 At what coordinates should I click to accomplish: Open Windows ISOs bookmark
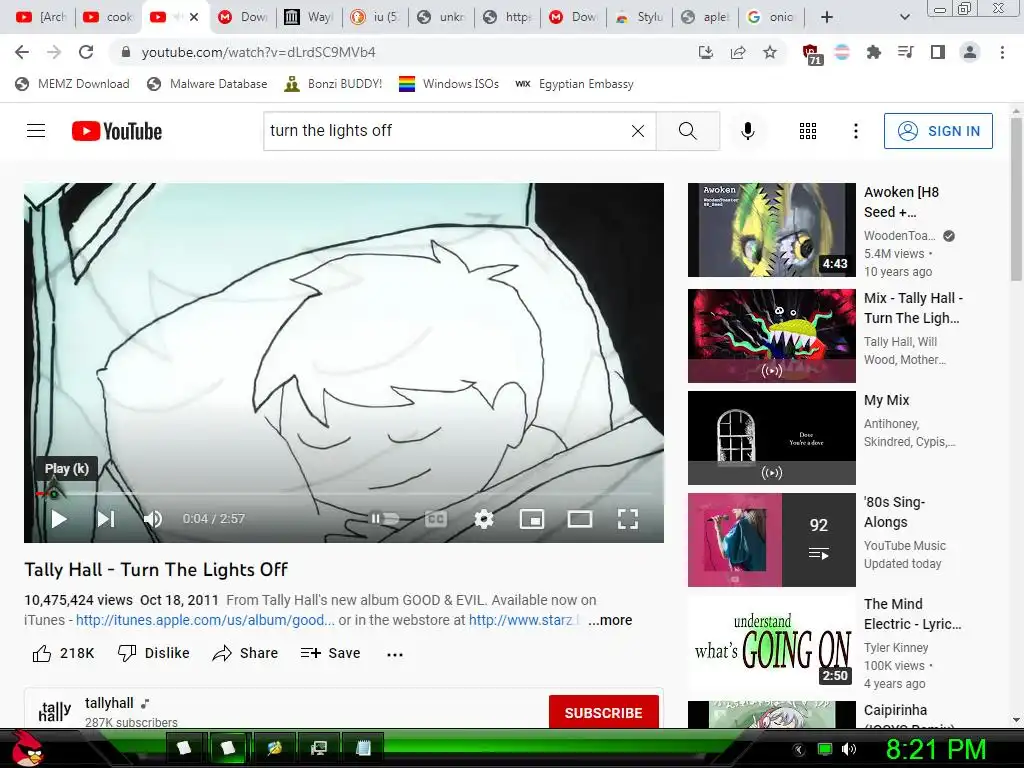(449, 84)
